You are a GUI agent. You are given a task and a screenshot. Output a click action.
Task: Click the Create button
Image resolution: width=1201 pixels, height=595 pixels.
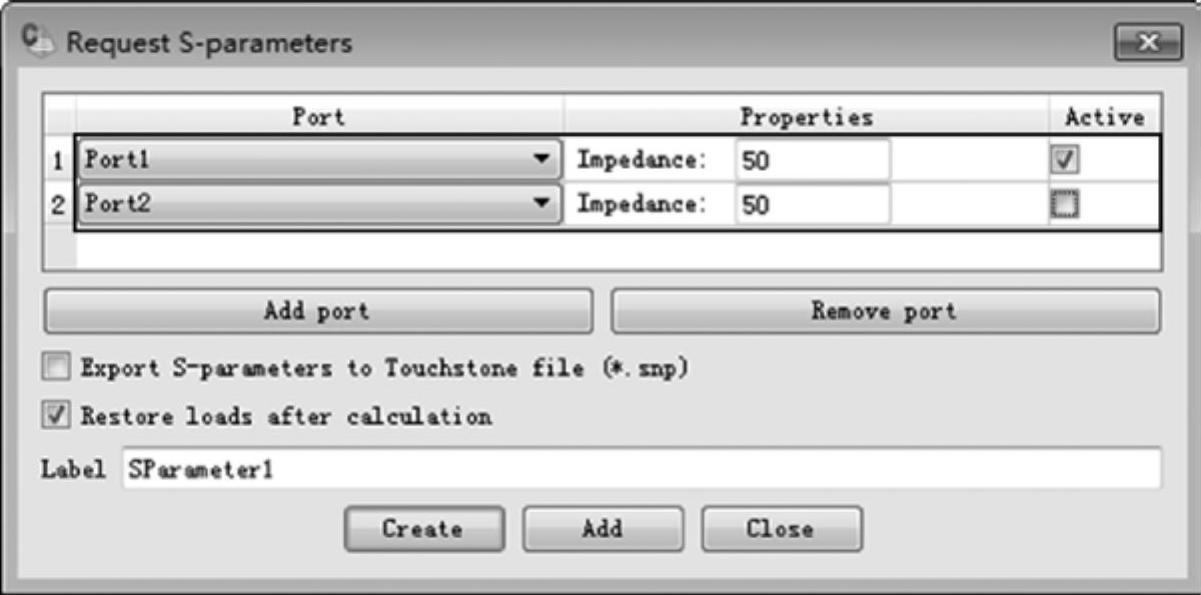(x=423, y=528)
